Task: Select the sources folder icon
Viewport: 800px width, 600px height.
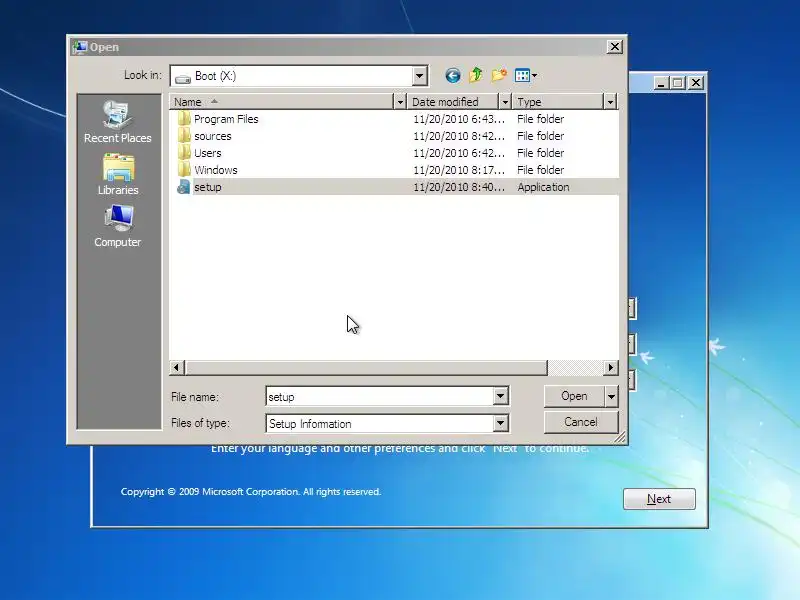Action: [x=184, y=136]
